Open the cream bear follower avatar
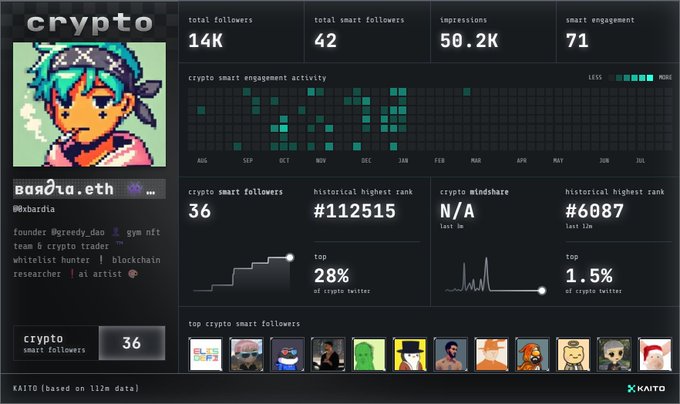Image resolution: width=680 pixels, height=404 pixels. pyautogui.click(x=573, y=354)
